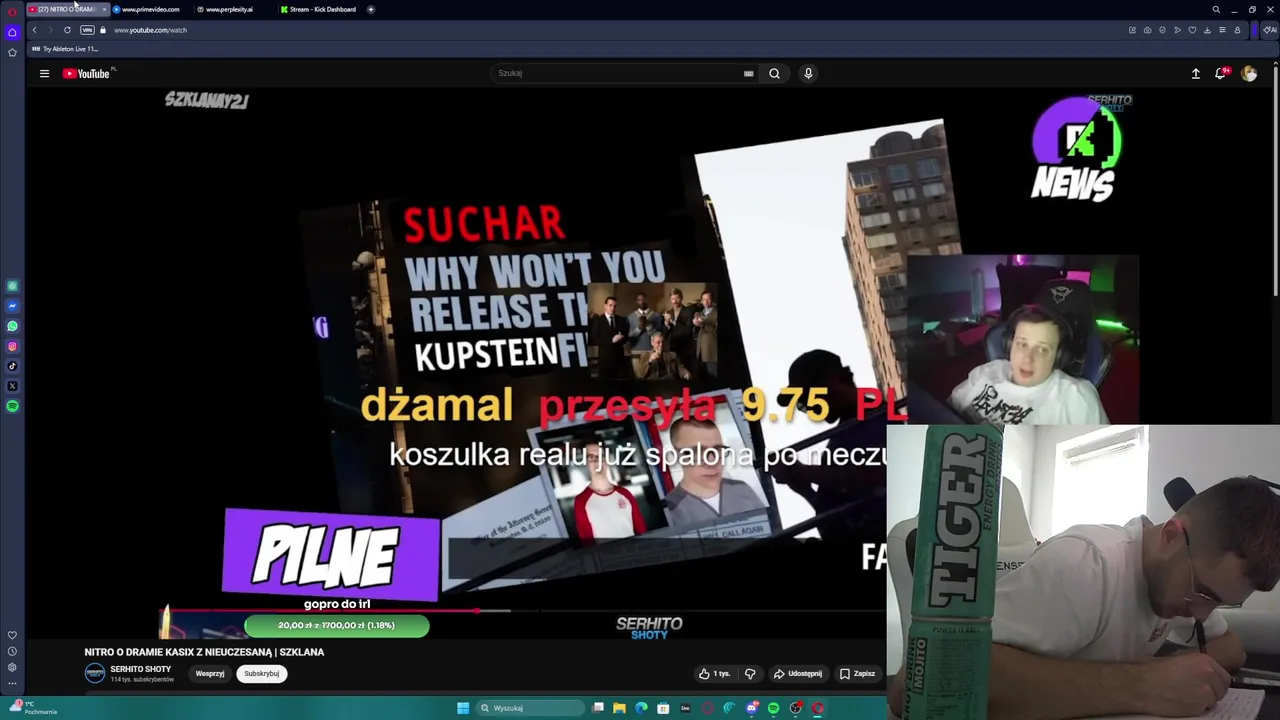Open Instagram in the sidebar

[12, 346]
